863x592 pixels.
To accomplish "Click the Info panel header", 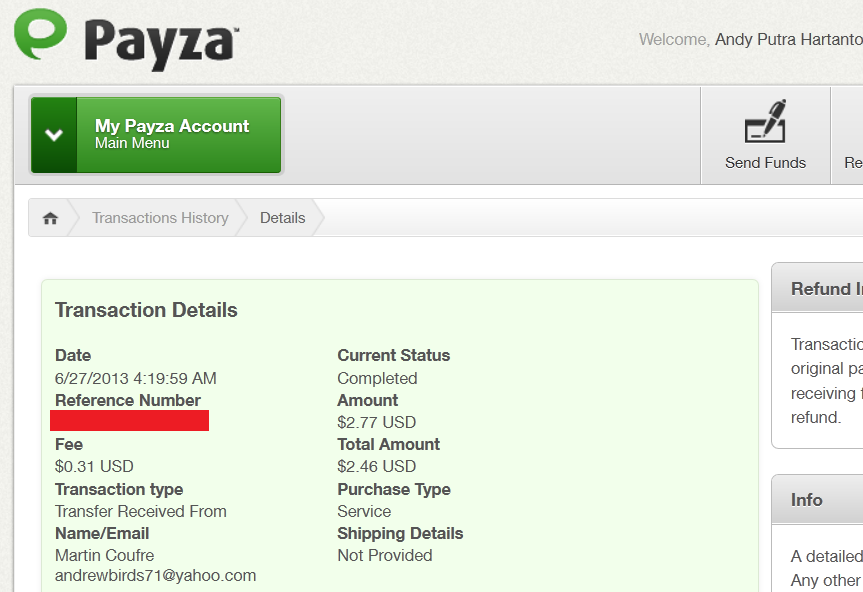I will point(818,500).
